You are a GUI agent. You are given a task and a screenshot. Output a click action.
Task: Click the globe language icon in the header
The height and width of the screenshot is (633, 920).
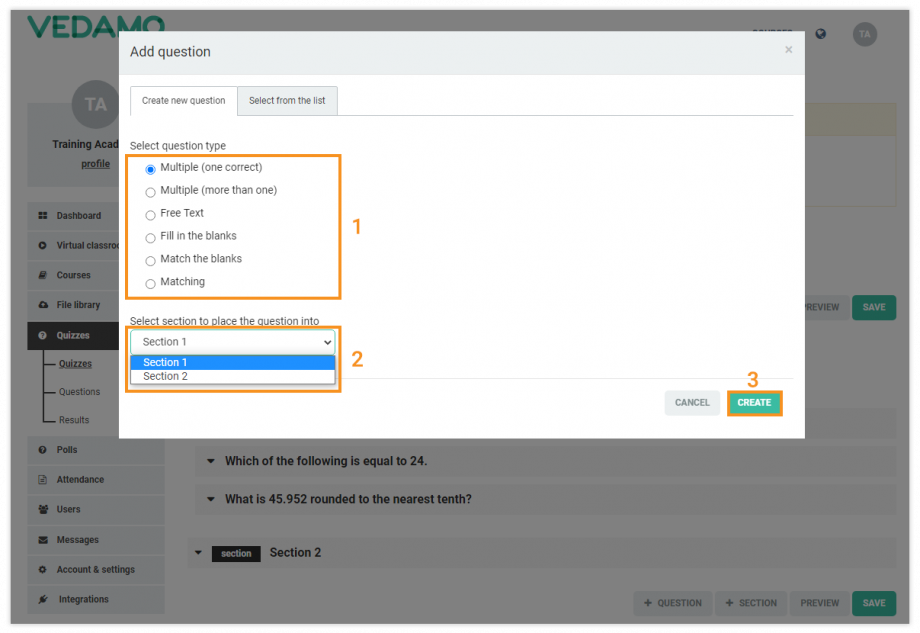point(820,33)
